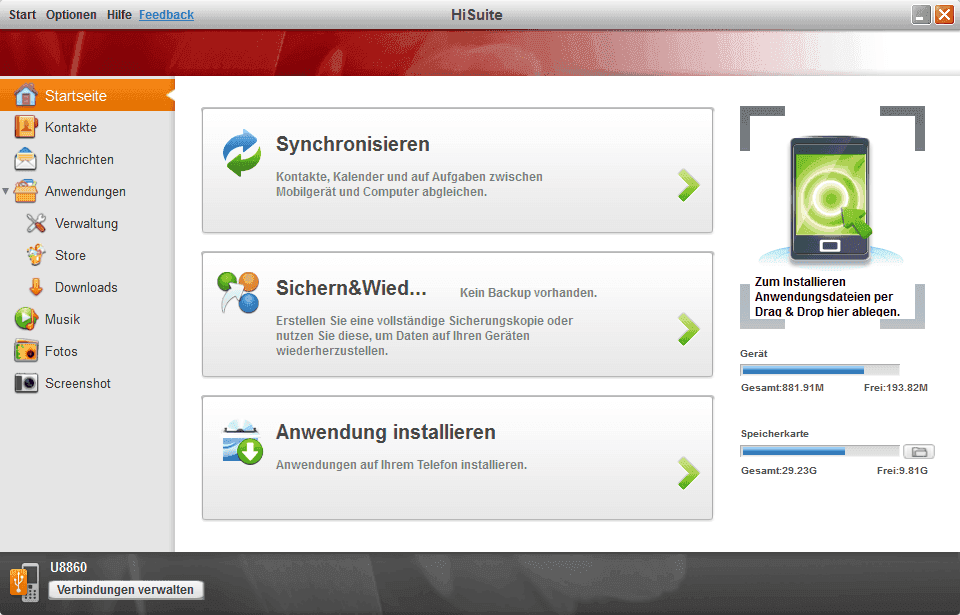Click 'Anwendungen auf Ihrem Telefon installieren.' text
Viewport: 960px width, 615px height.
pos(401,465)
